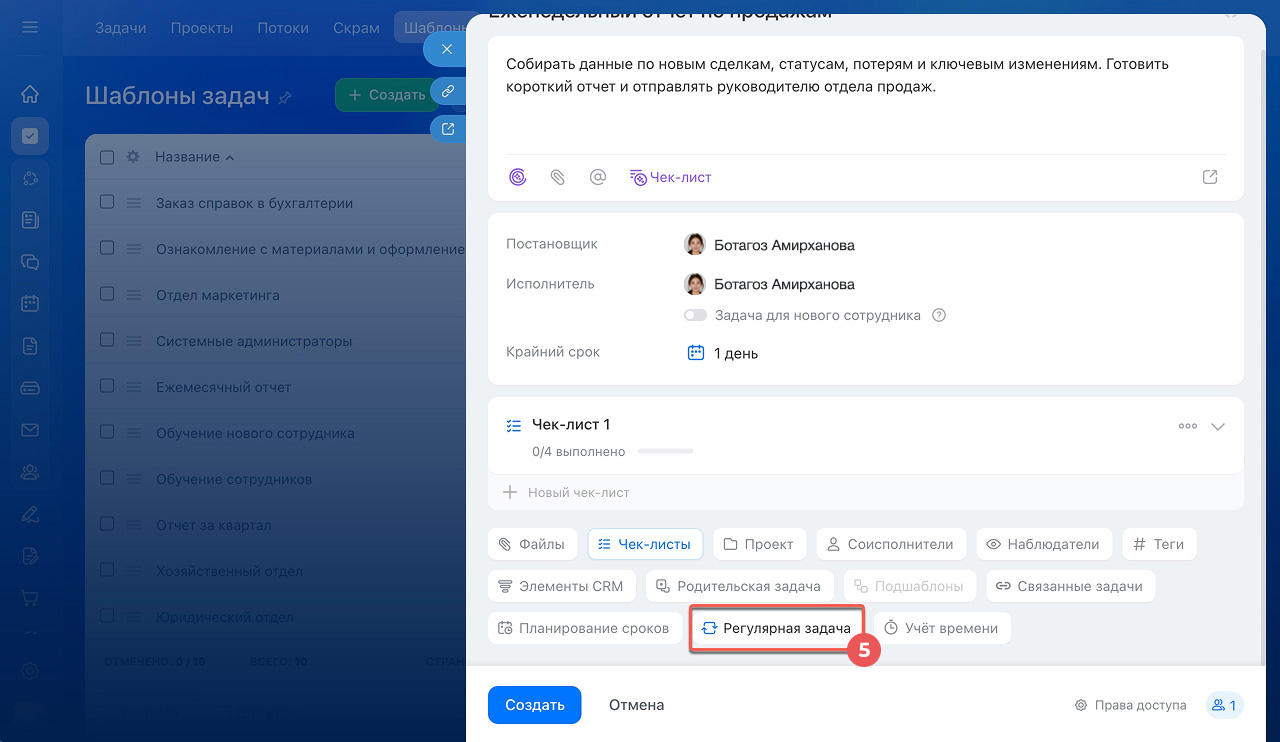Click the checklist progress bar

pyautogui.click(x=665, y=452)
